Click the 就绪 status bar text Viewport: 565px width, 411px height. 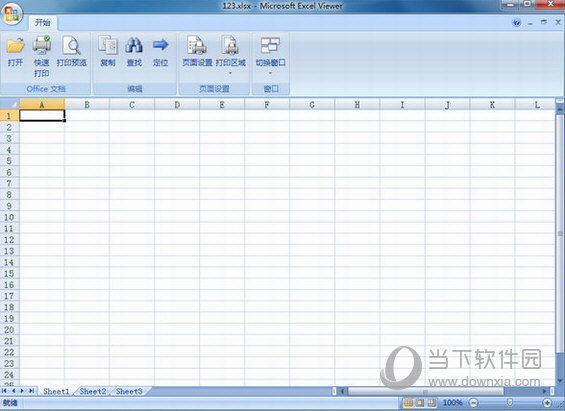point(10,403)
